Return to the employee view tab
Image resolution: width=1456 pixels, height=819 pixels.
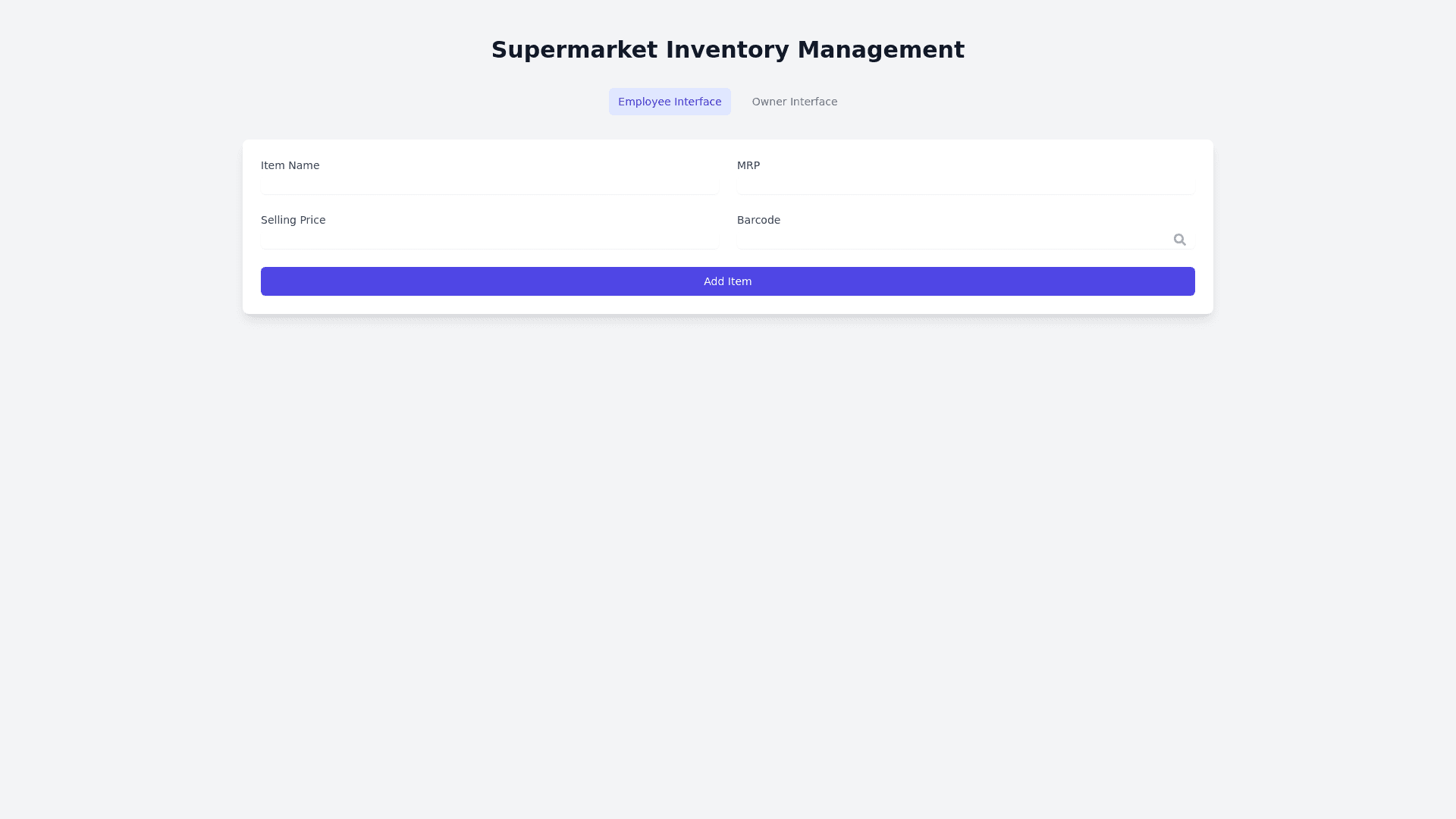click(x=669, y=102)
